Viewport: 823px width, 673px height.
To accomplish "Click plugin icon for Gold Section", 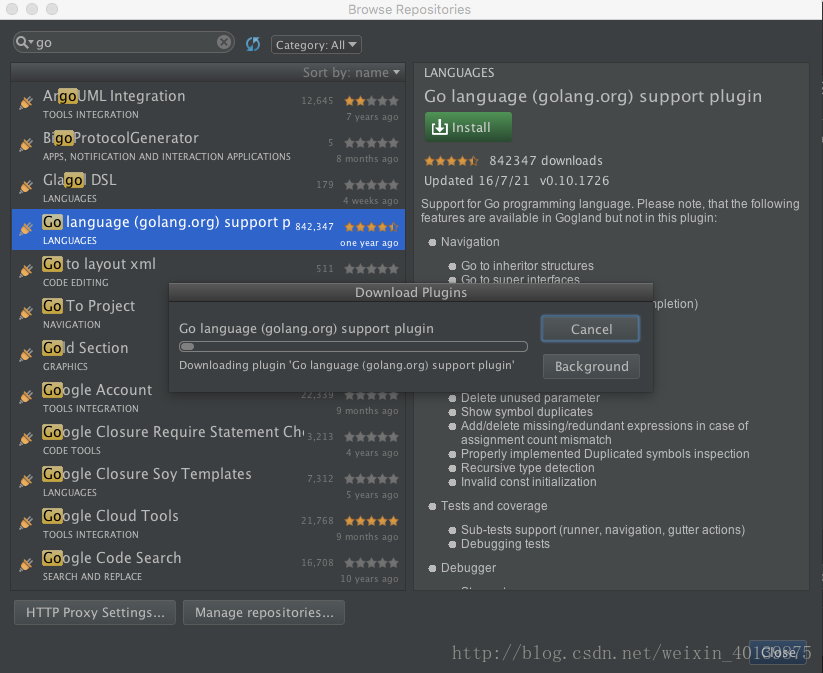I will pos(26,355).
